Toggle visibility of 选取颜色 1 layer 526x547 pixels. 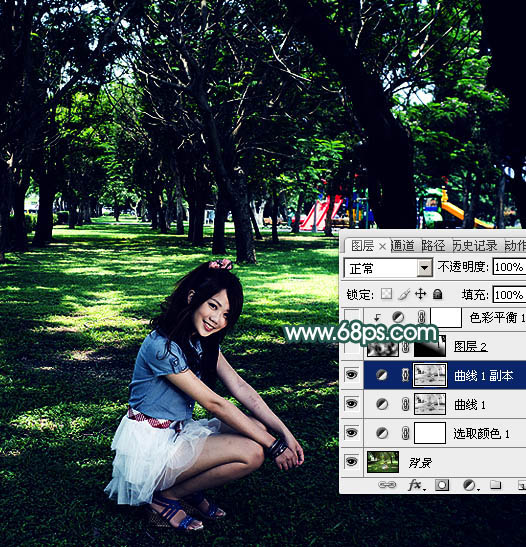tap(351, 433)
